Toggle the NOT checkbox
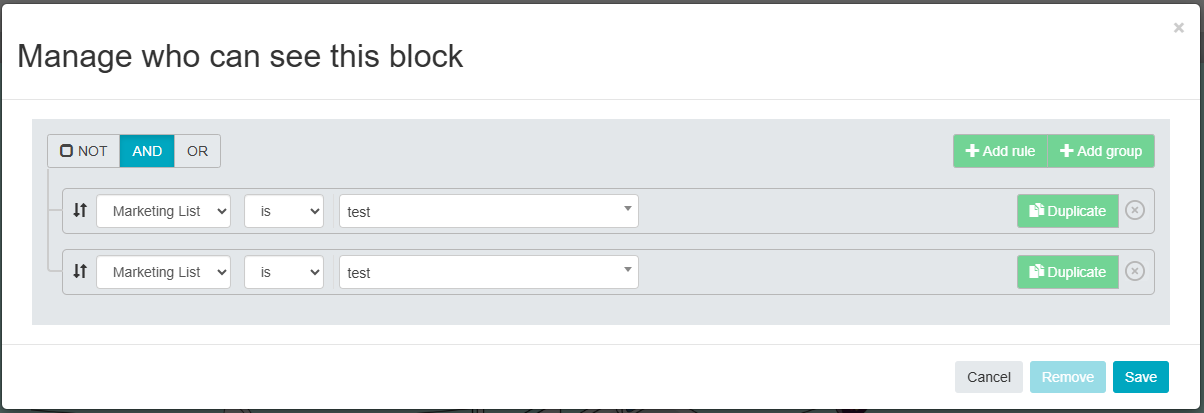 coord(67,151)
